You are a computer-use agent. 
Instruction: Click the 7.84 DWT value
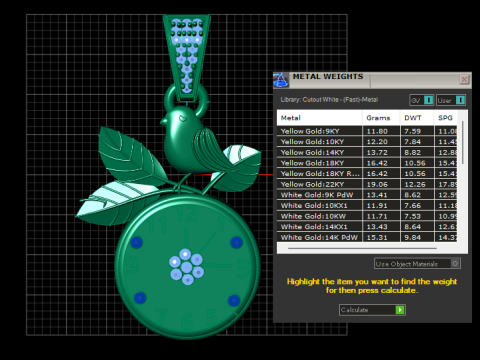(413, 142)
